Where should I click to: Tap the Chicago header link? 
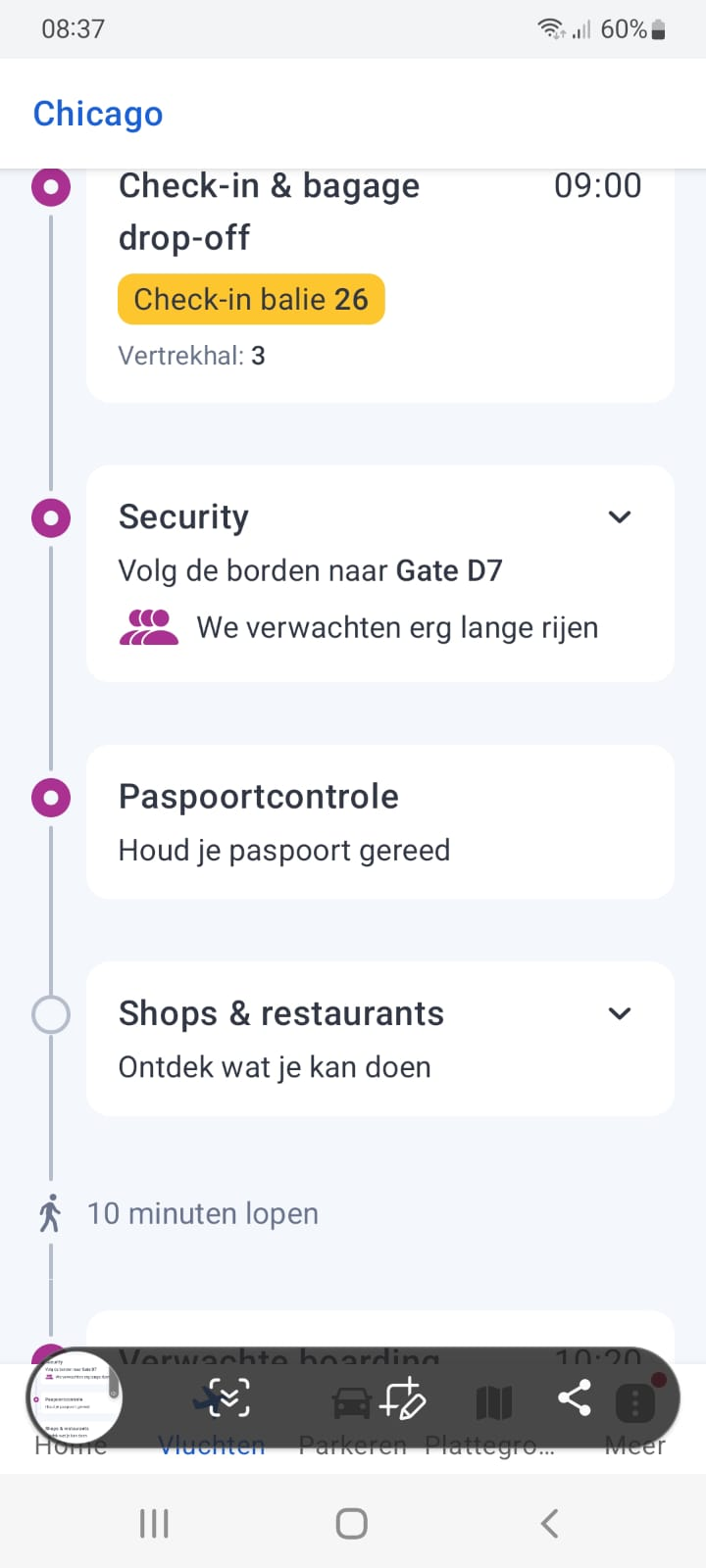pyautogui.click(x=98, y=114)
